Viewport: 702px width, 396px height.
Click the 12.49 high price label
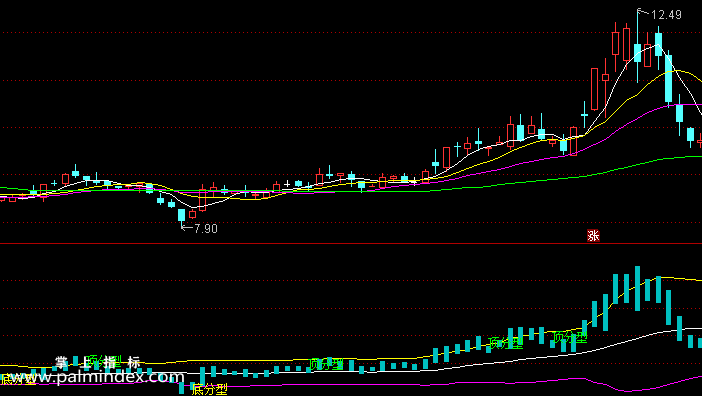point(666,15)
